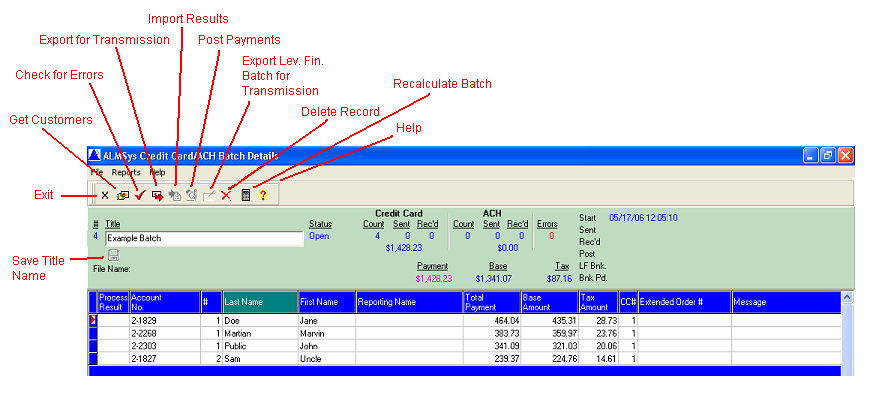Click Export for Transmission toolbar icon
The image size is (877, 400).
point(158,195)
